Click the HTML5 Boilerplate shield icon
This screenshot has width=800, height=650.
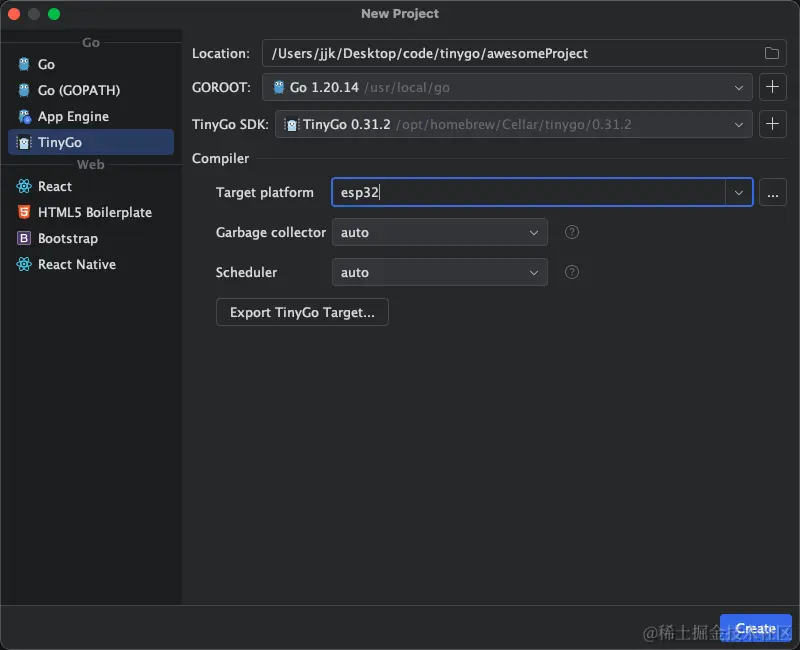click(x=24, y=212)
